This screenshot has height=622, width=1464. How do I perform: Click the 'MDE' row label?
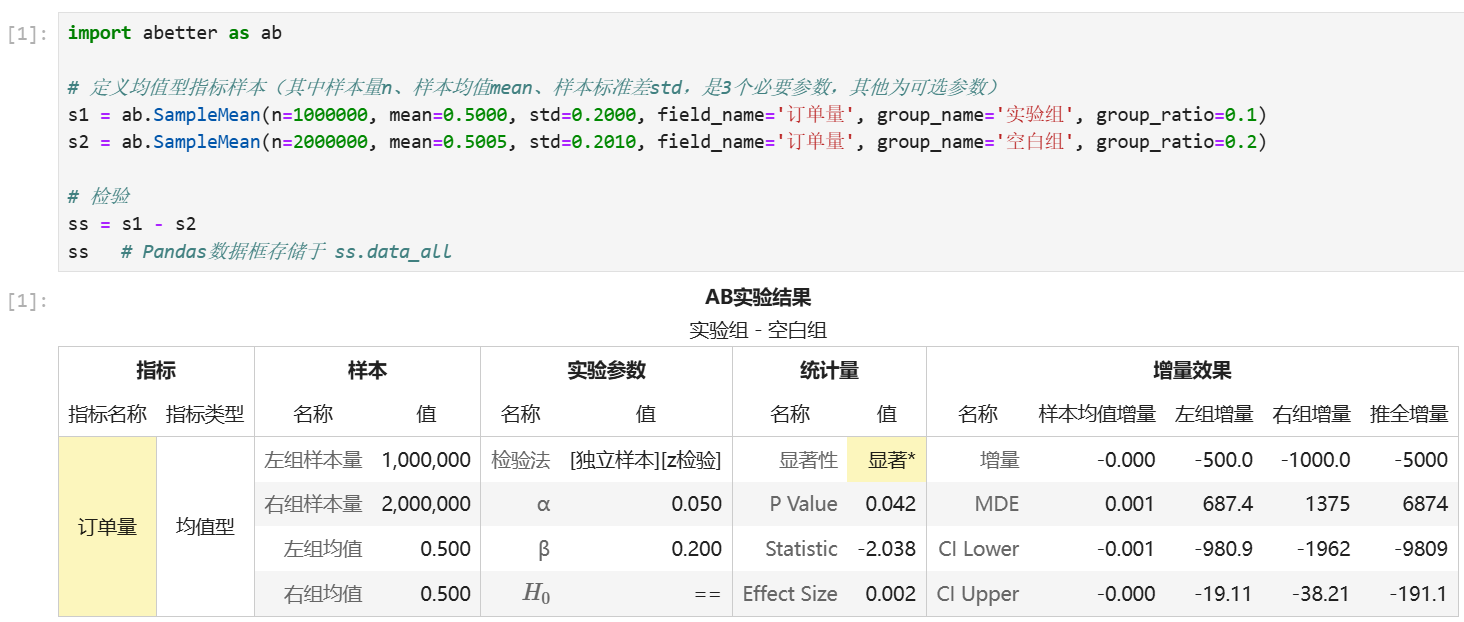[x=997, y=504]
